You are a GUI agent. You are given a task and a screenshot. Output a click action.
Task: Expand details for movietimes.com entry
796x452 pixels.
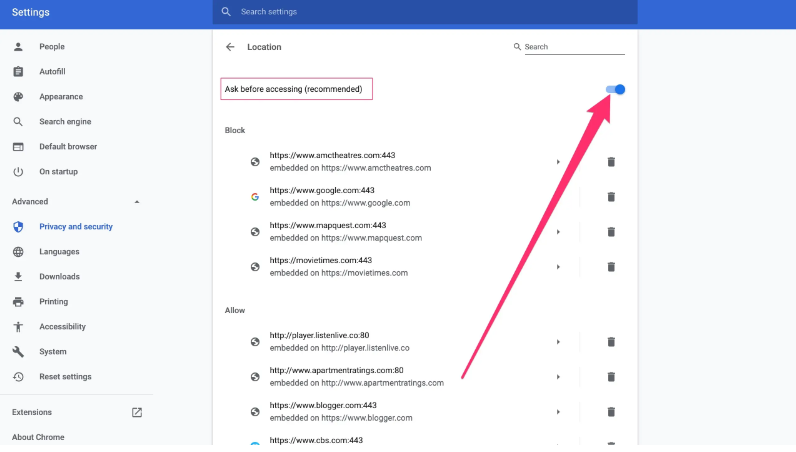pyautogui.click(x=558, y=267)
